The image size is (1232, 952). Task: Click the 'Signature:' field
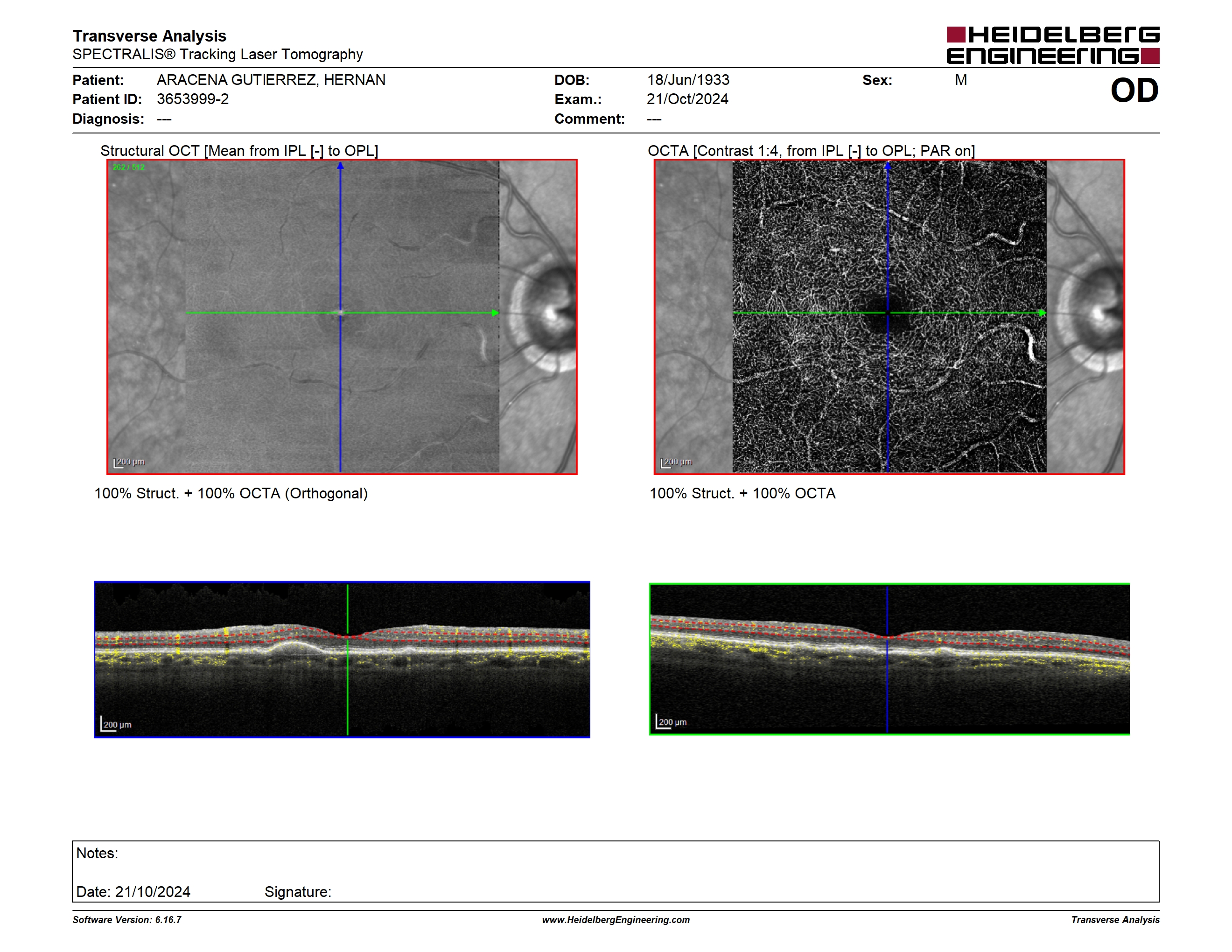[298, 892]
